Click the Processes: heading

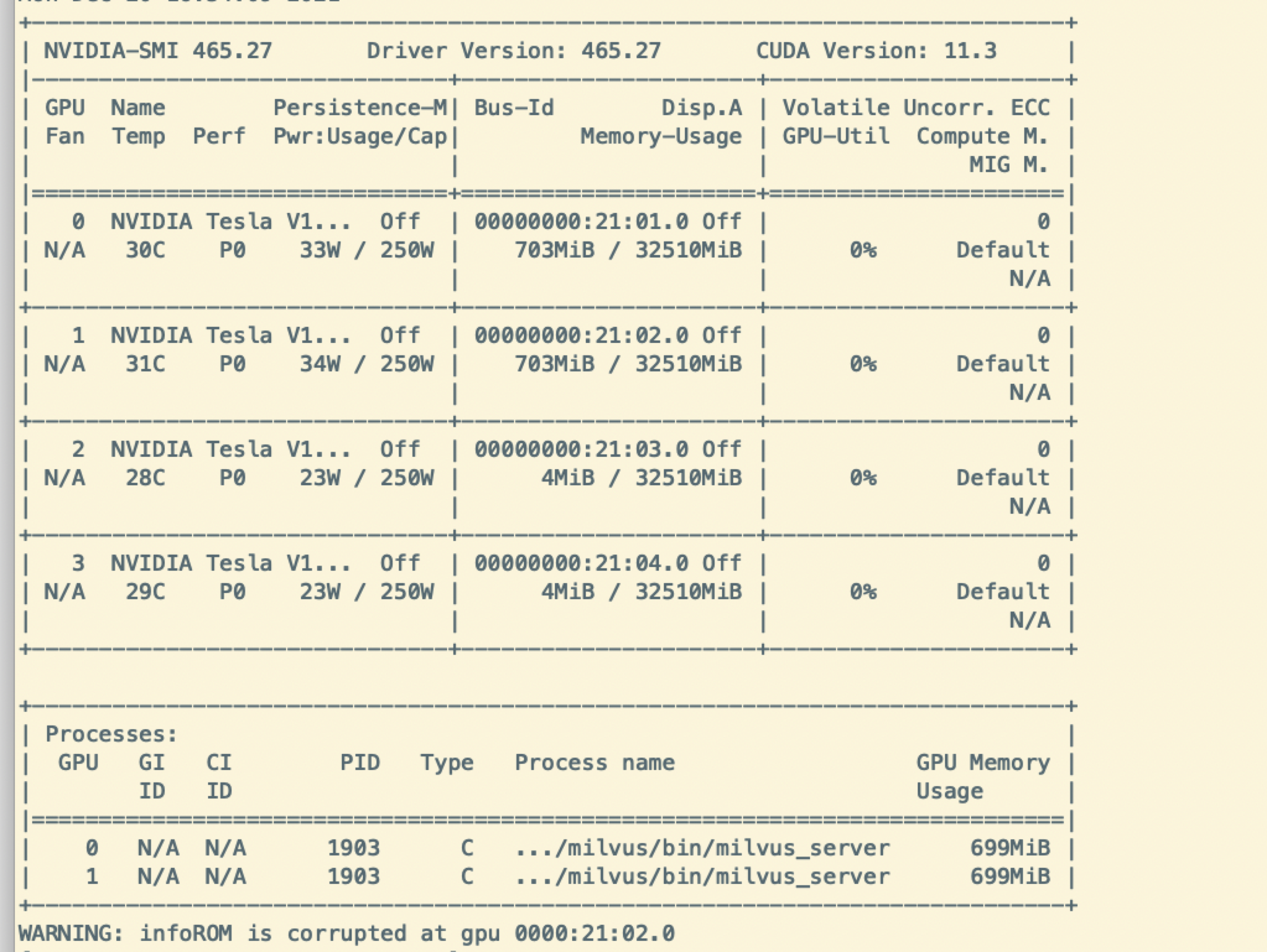[x=111, y=734]
